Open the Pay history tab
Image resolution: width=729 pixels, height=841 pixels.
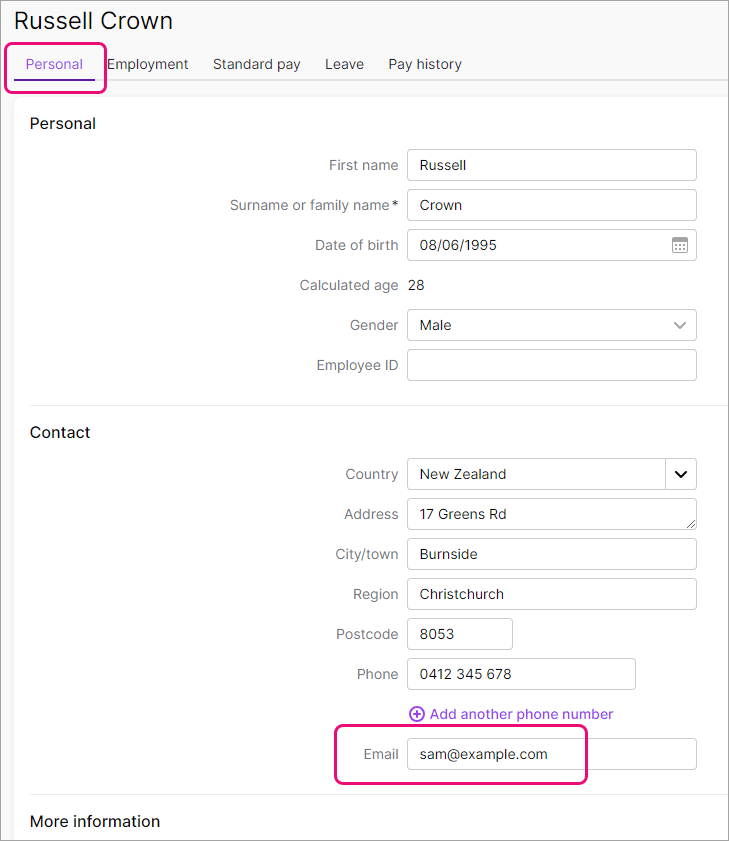pyautogui.click(x=424, y=64)
